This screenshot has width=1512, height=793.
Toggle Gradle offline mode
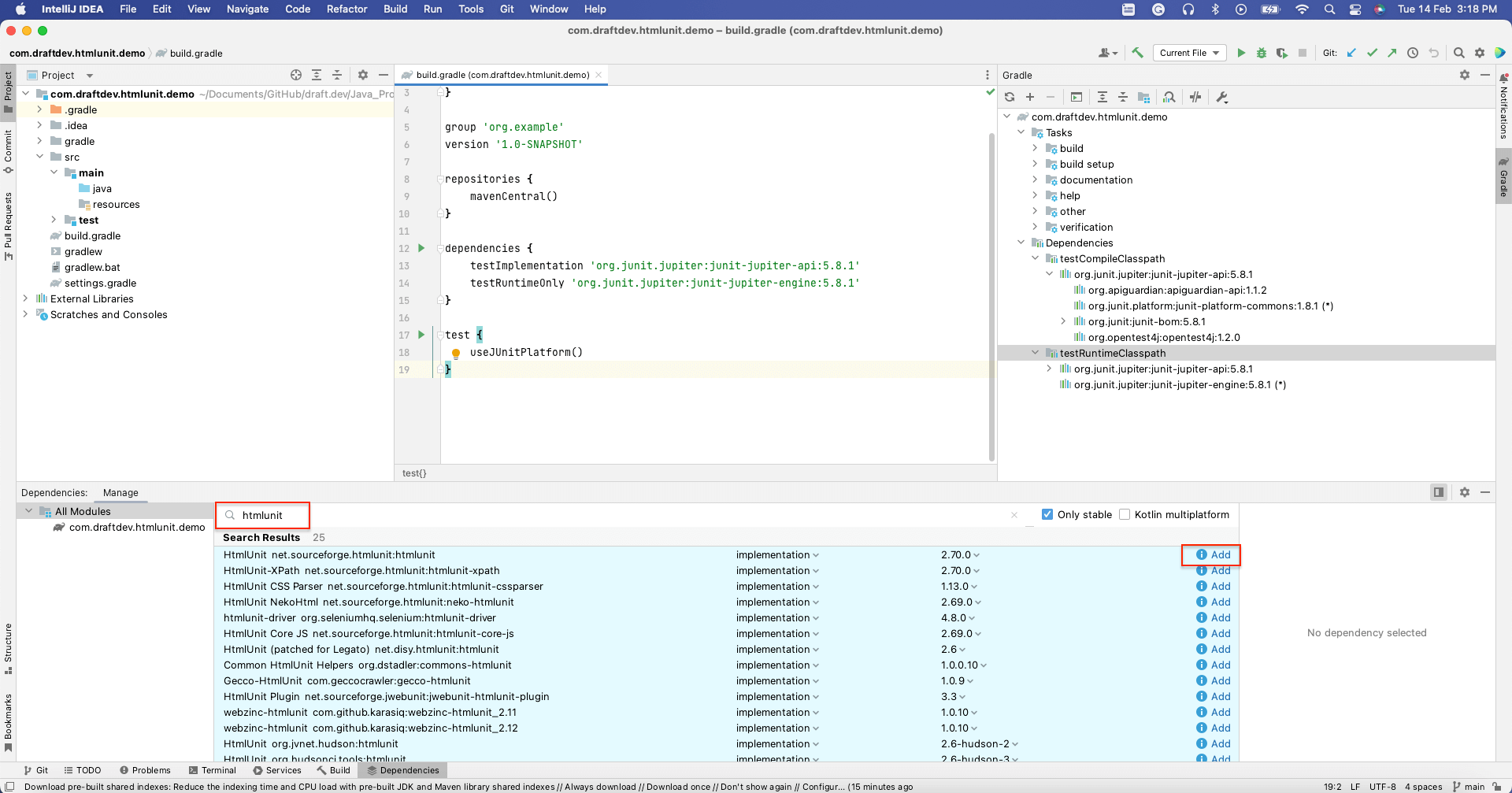pyautogui.click(x=1195, y=97)
